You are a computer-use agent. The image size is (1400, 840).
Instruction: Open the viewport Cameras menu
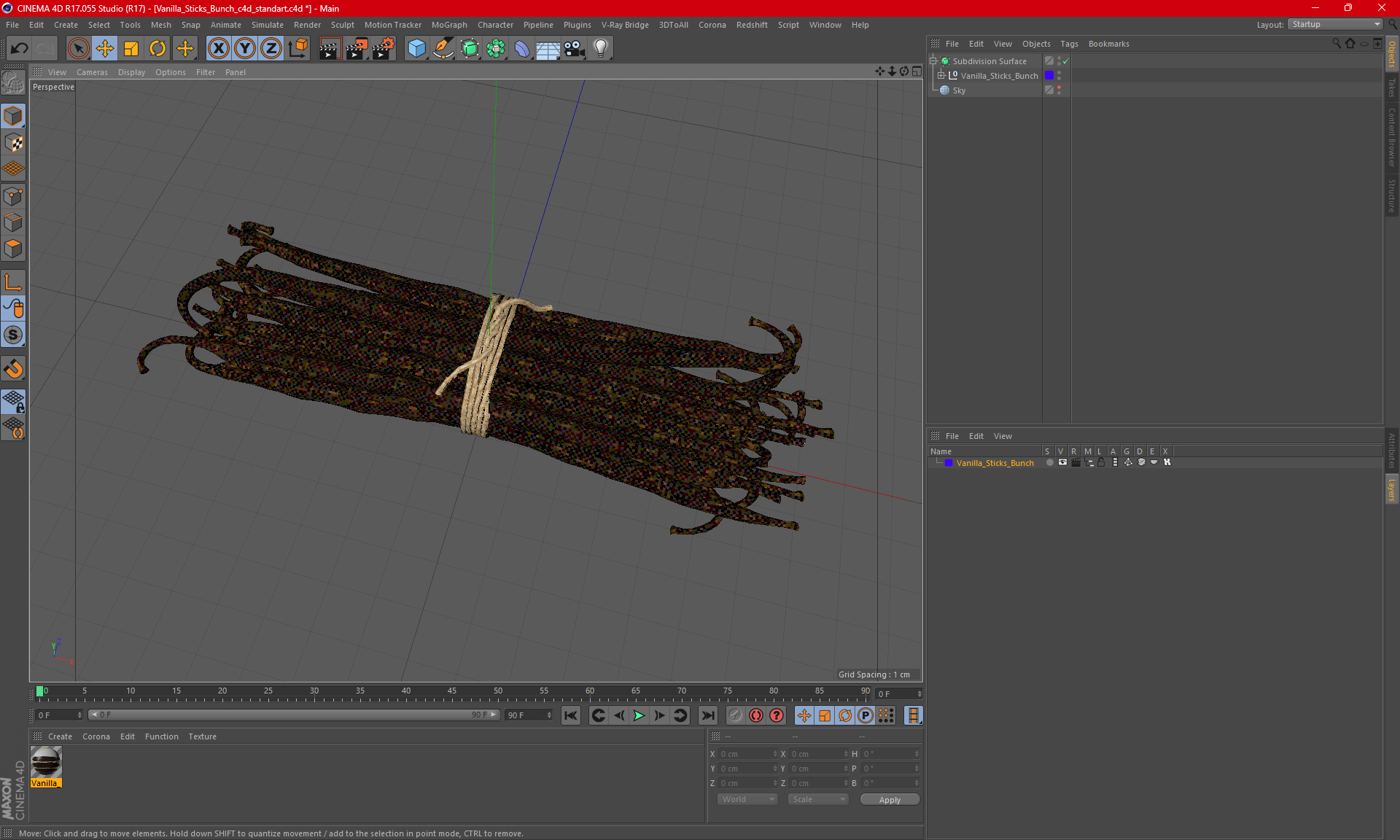click(x=92, y=72)
